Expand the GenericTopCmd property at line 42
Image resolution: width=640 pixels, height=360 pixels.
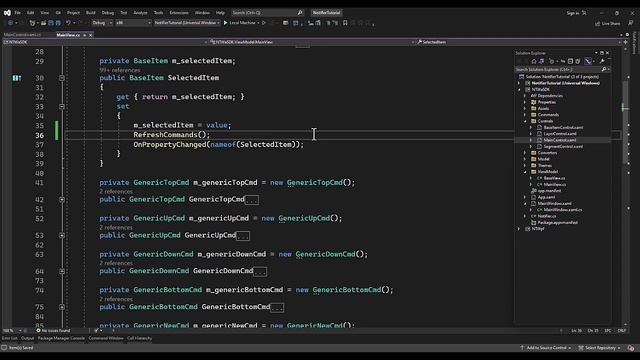pyautogui.click(x=62, y=200)
